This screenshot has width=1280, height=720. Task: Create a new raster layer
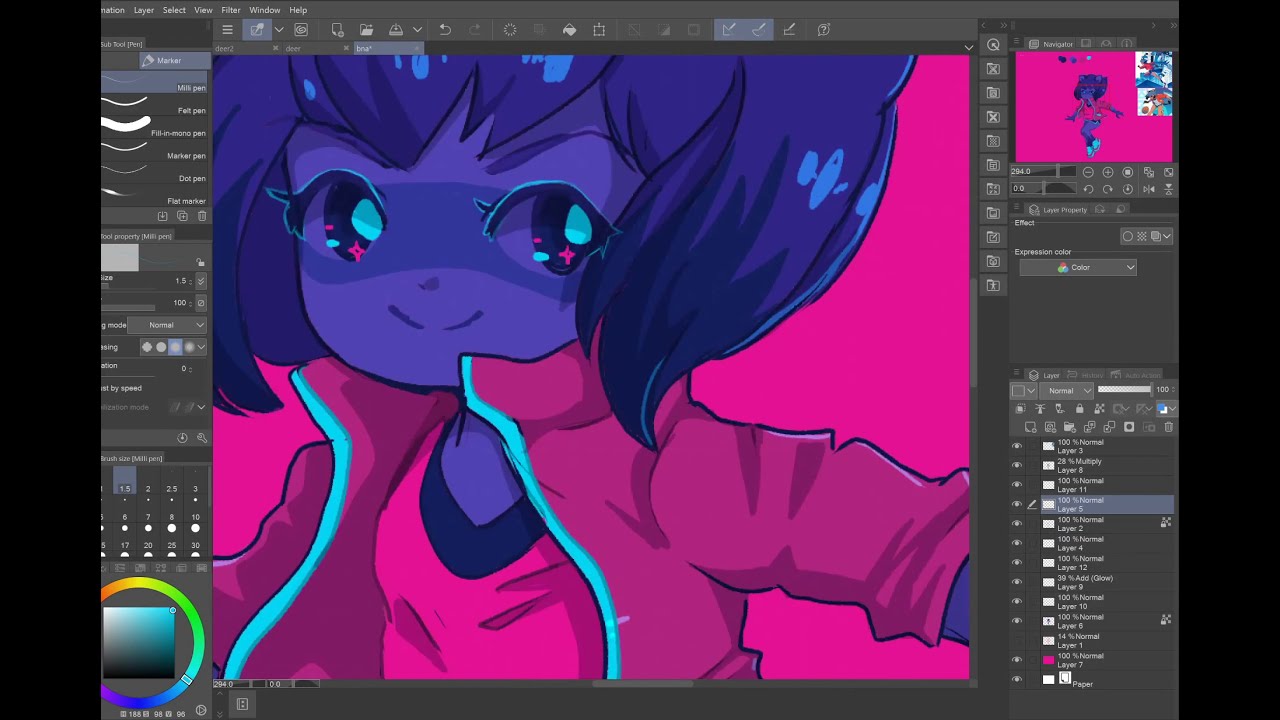click(x=1031, y=427)
